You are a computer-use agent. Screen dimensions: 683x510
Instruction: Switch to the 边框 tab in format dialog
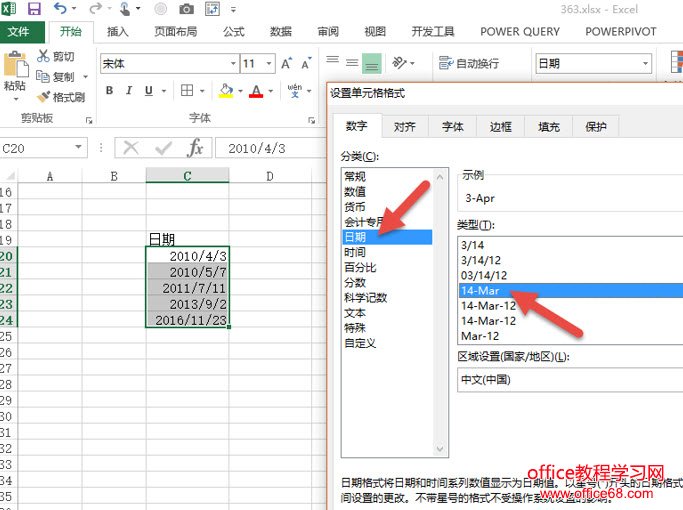(500, 127)
